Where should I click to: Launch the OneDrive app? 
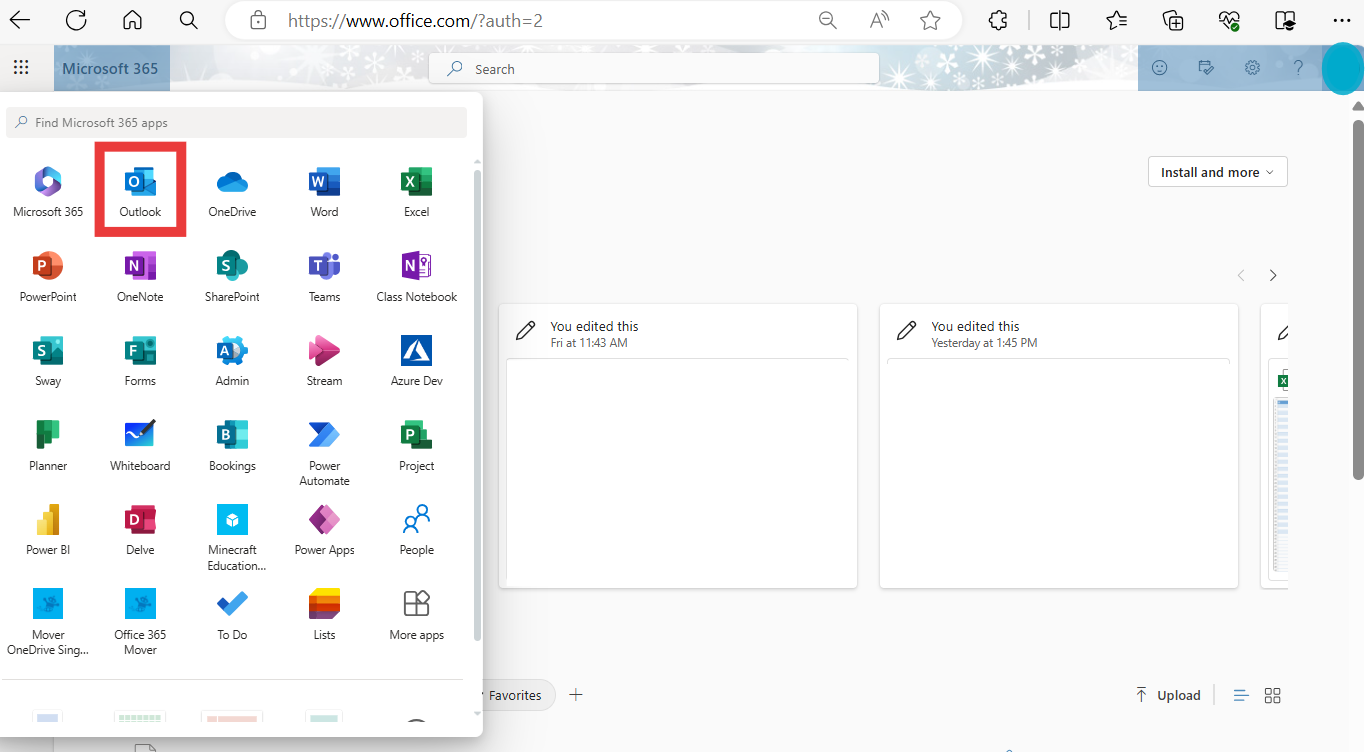point(232,190)
